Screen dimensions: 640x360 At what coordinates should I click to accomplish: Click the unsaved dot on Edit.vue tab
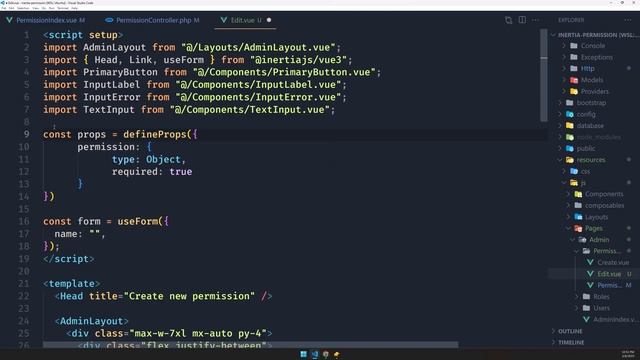tap(269, 20)
